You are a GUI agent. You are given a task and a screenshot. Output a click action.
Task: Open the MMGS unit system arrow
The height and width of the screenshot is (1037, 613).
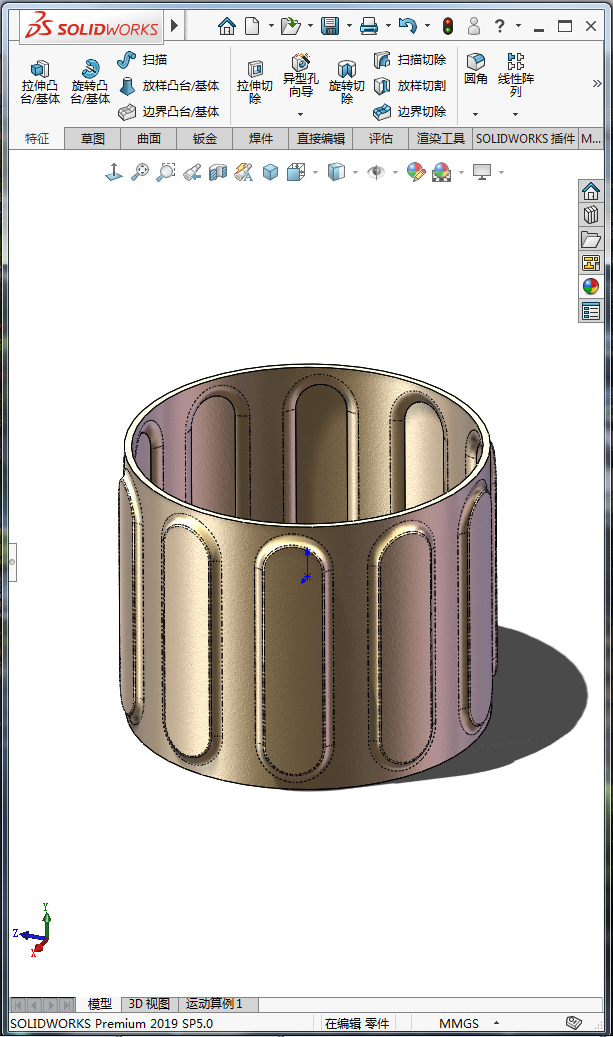pyautogui.click(x=497, y=1023)
